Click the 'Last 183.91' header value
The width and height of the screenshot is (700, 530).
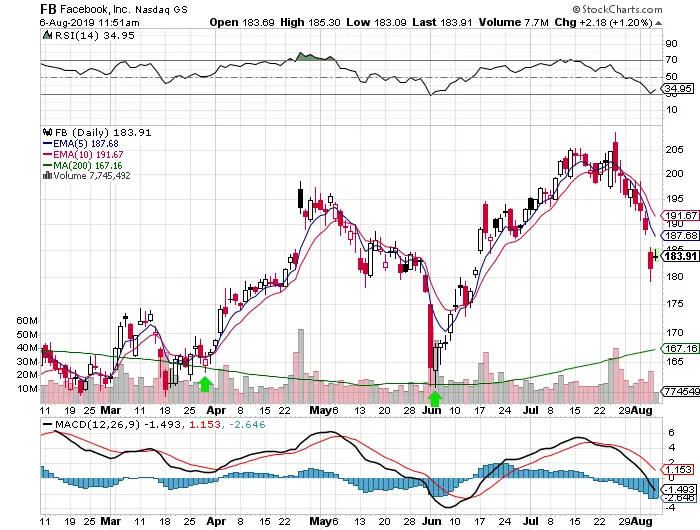tap(442, 22)
